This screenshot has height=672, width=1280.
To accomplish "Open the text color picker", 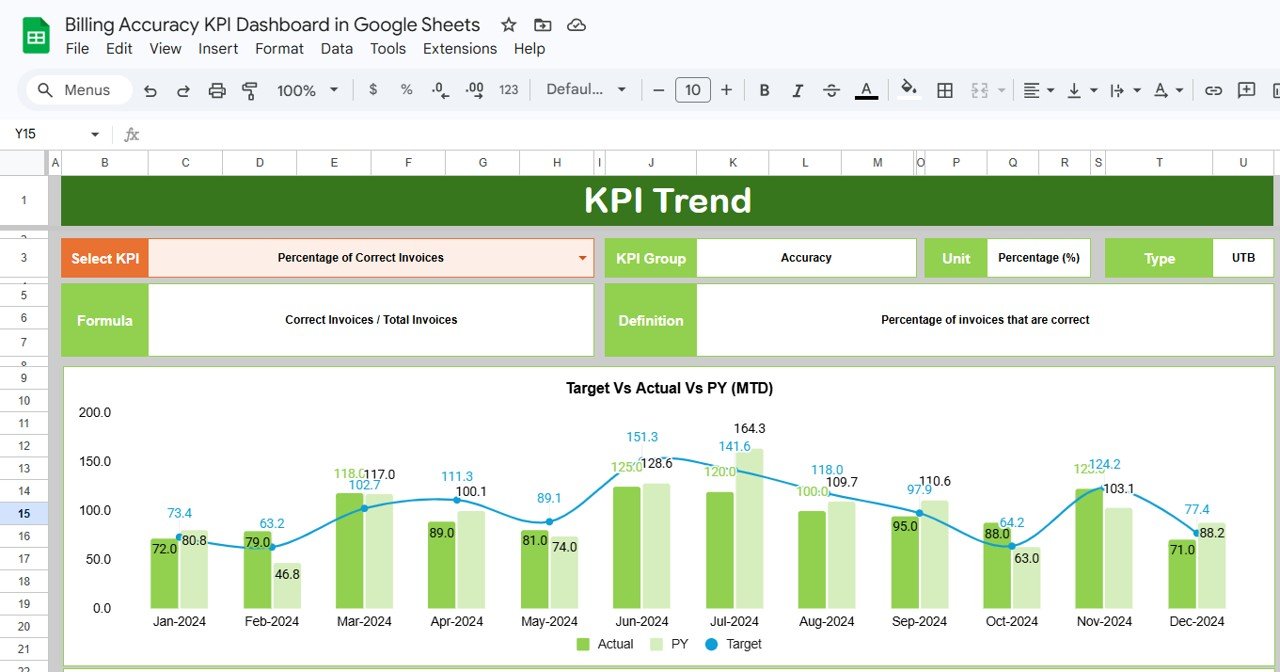I will (x=866, y=90).
